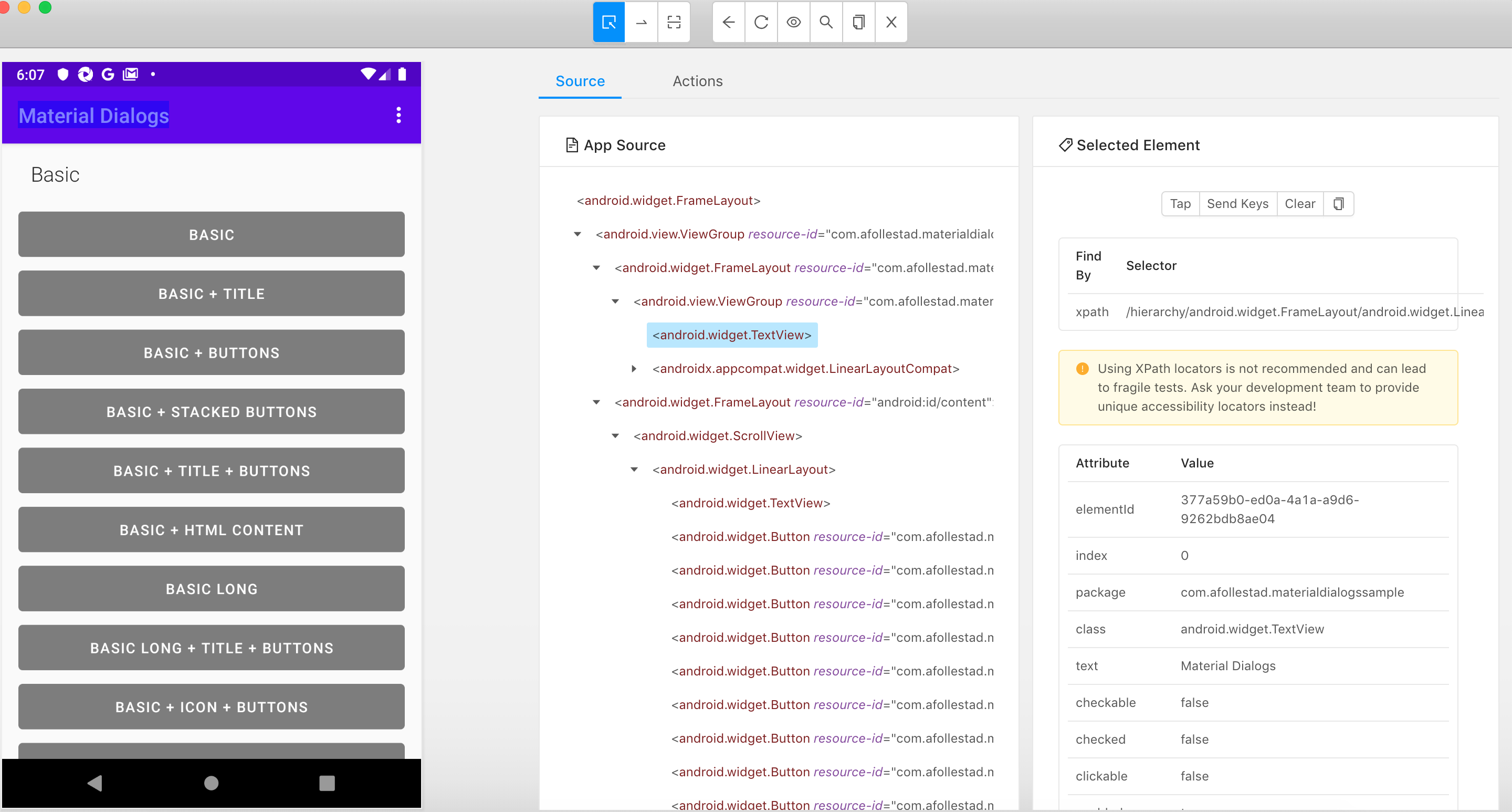The width and height of the screenshot is (1512, 812).
Task: Collapse the android:id/content FrameLayout node
Action: (596, 402)
